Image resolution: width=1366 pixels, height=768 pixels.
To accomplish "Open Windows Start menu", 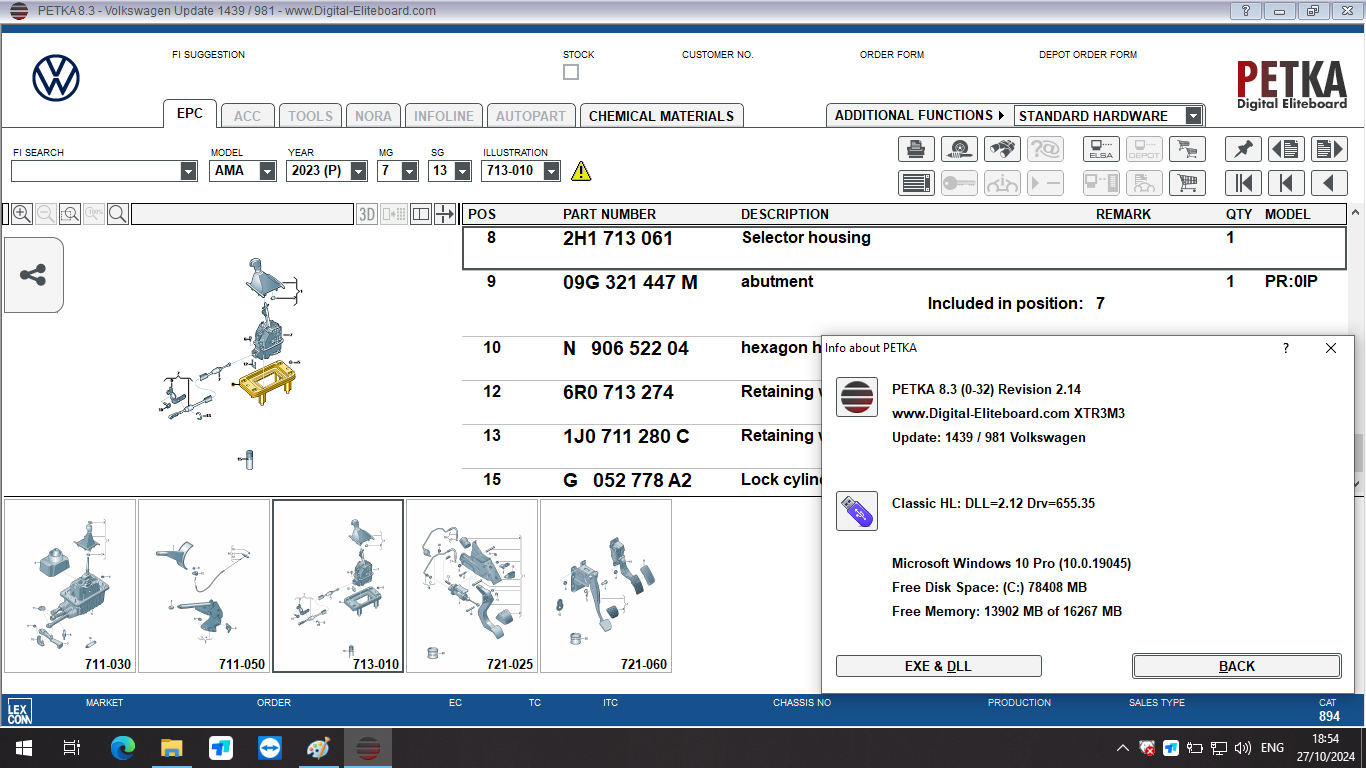I will point(24,748).
